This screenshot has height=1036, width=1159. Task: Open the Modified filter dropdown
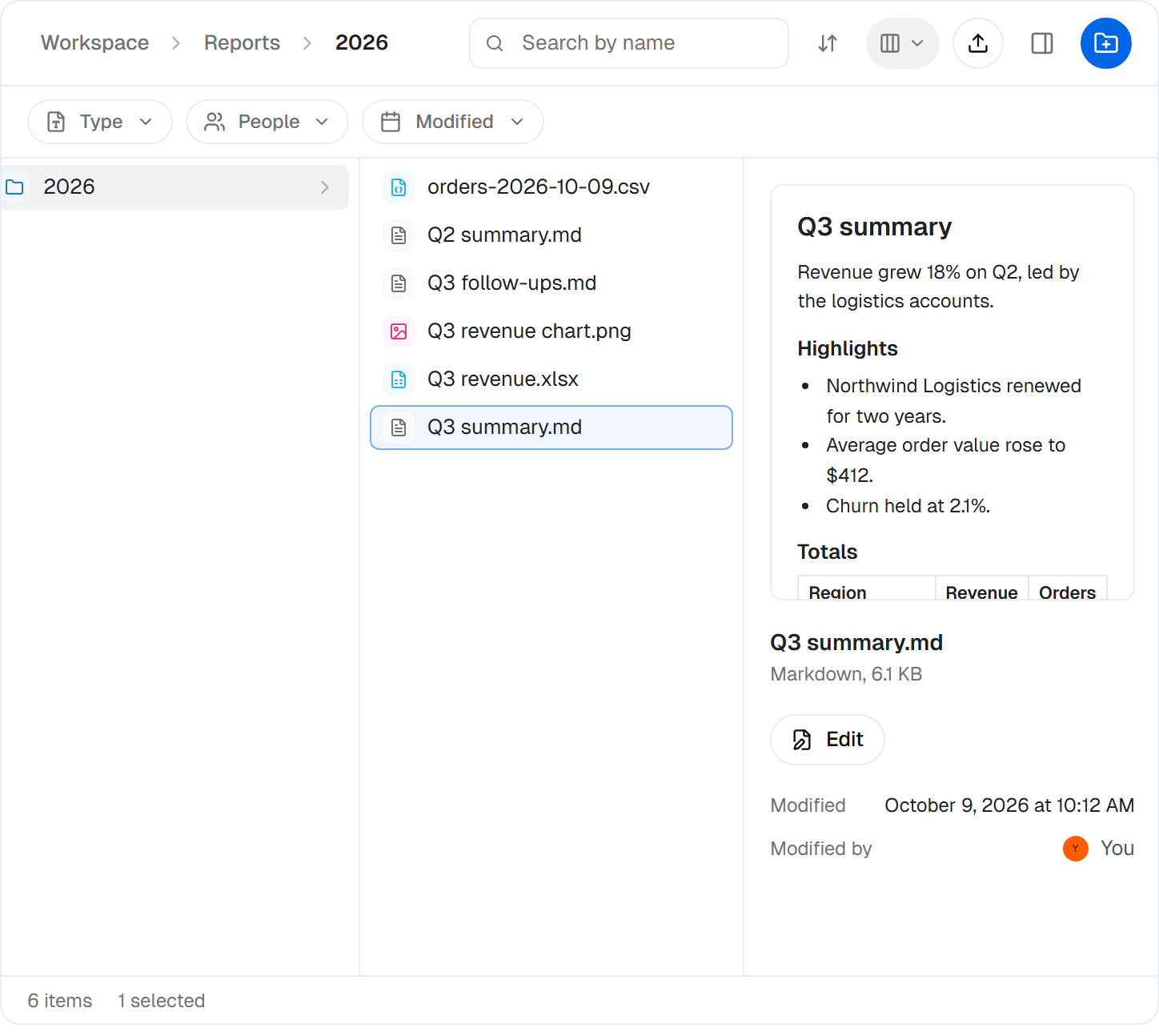[453, 122]
